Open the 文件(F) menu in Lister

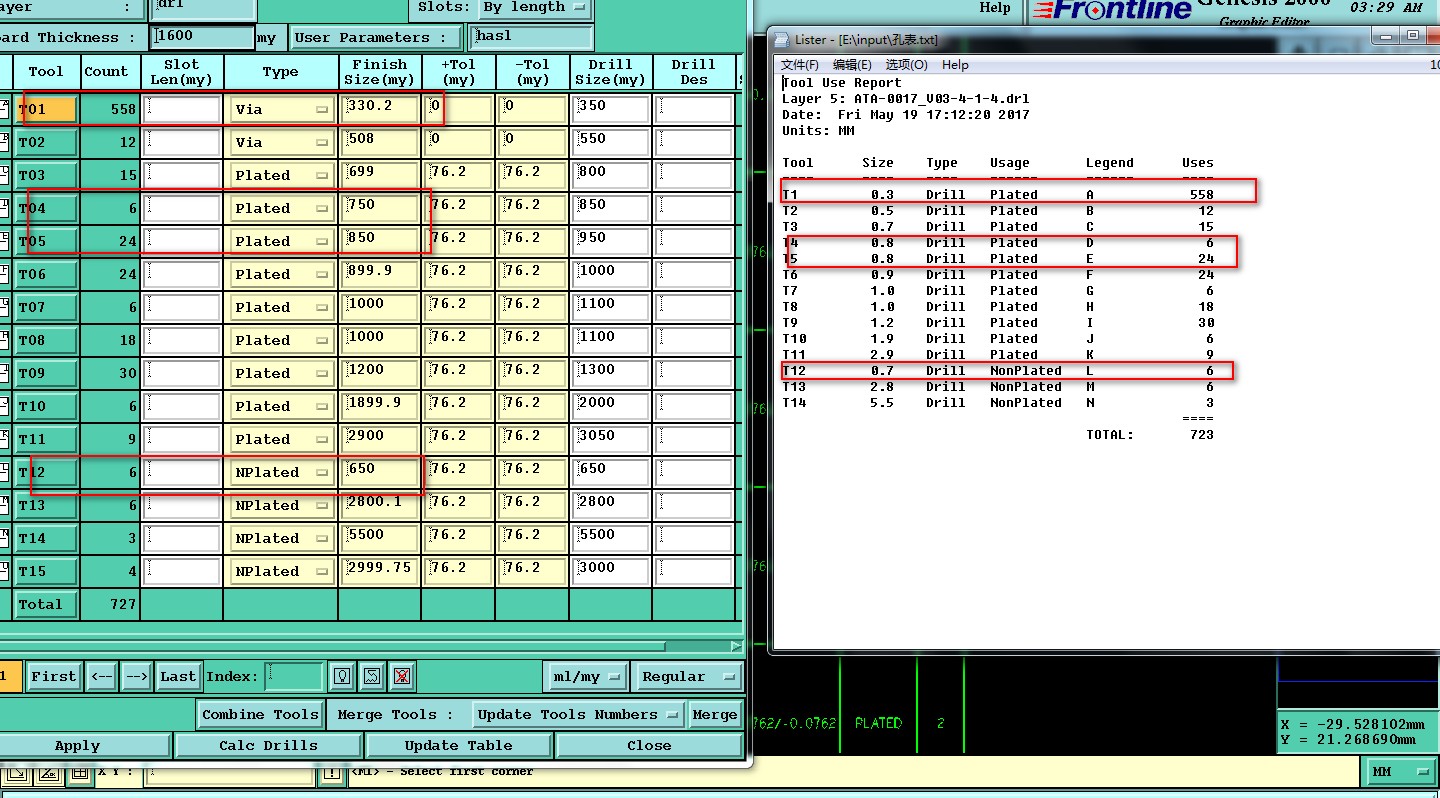pos(800,64)
